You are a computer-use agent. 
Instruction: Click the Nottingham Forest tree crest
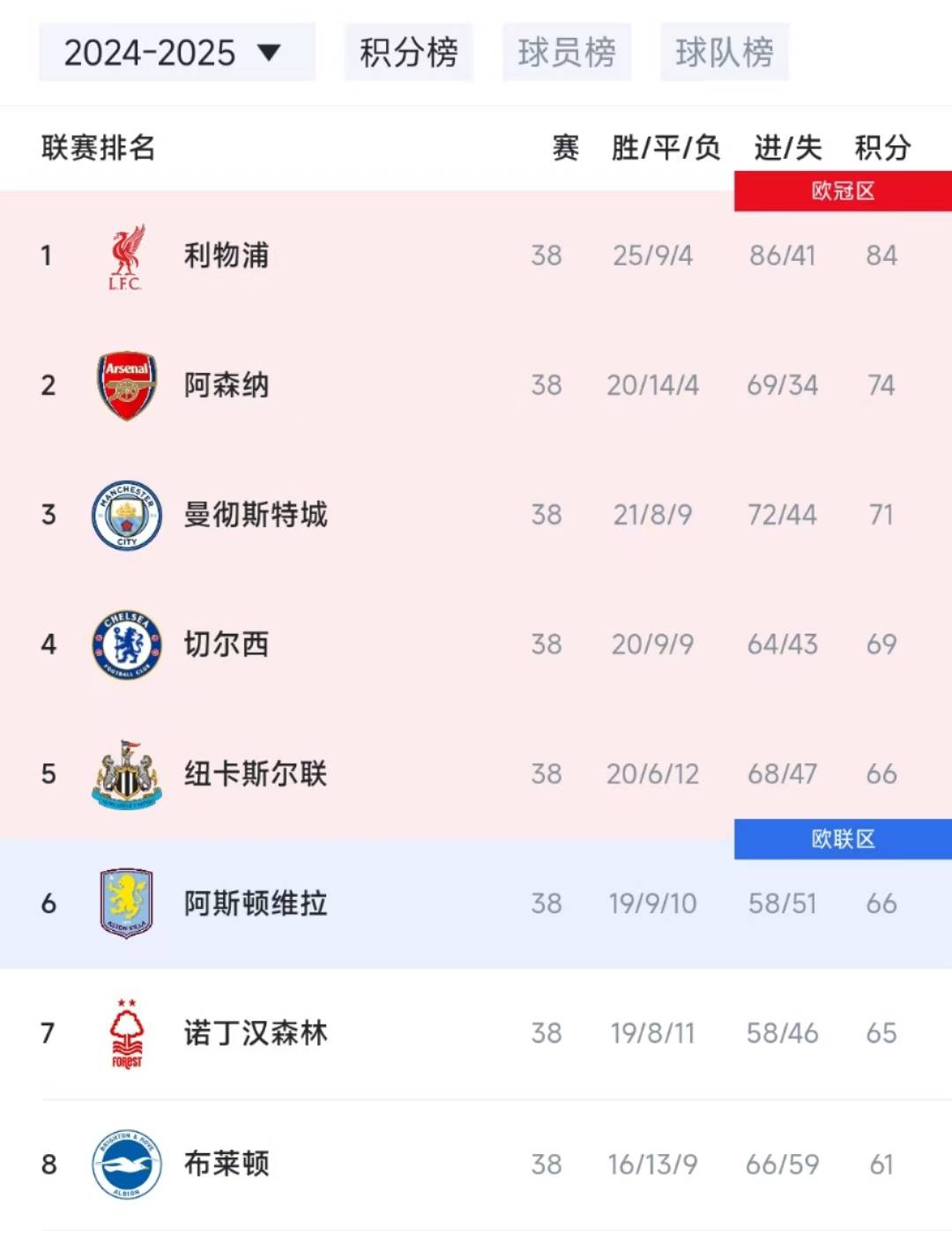[x=126, y=1032]
